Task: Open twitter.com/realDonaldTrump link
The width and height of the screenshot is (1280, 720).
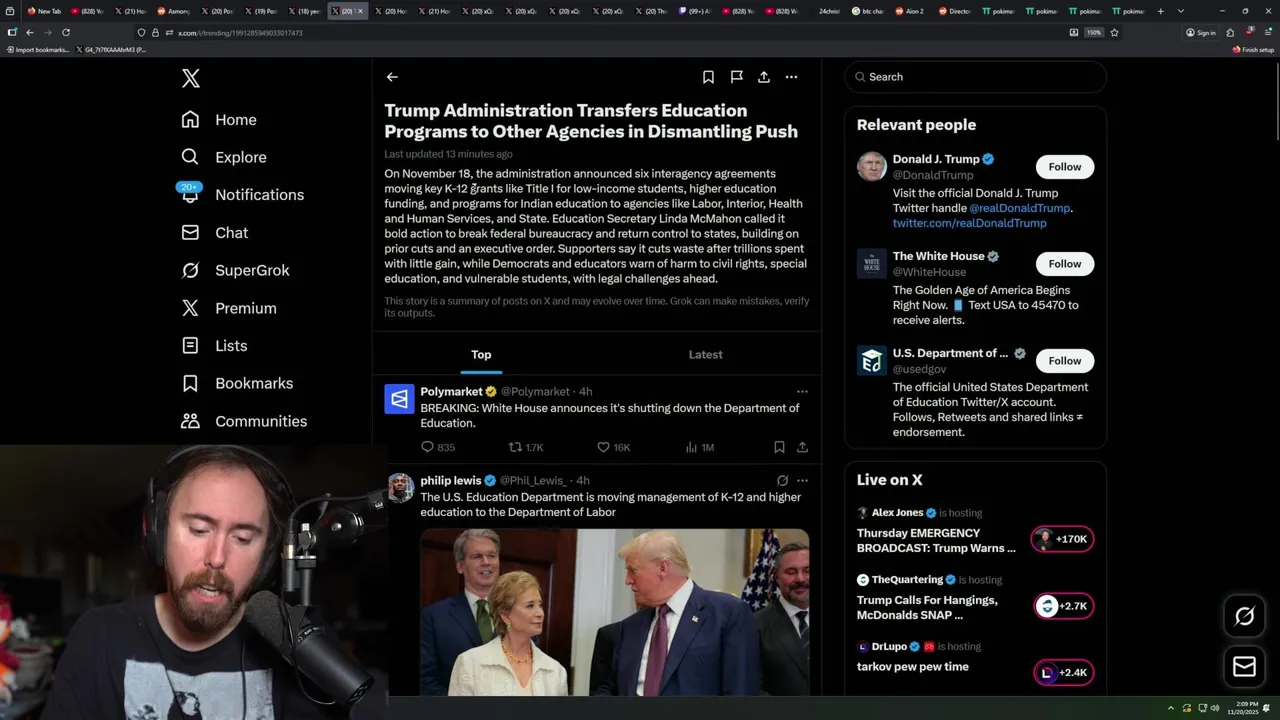Action: [x=969, y=223]
